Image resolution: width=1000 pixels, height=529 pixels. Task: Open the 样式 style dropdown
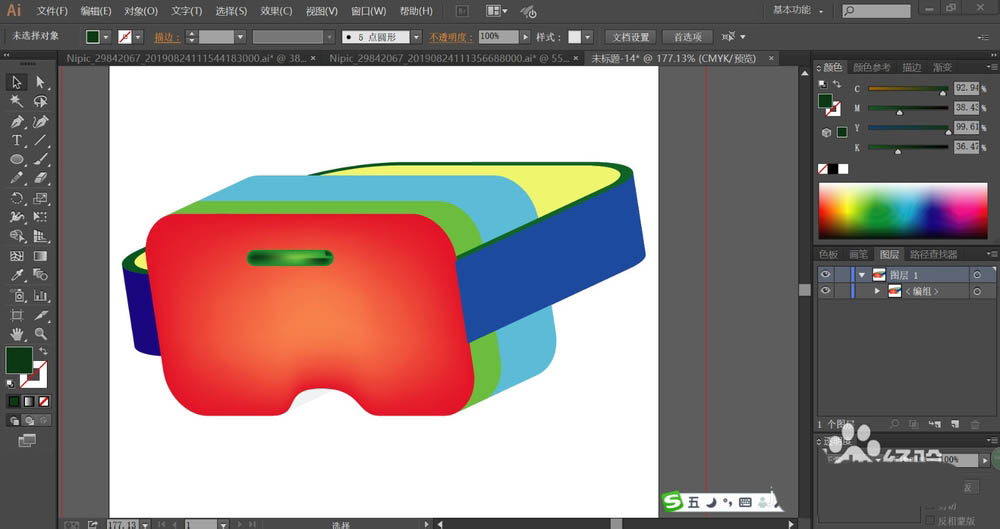(587, 37)
